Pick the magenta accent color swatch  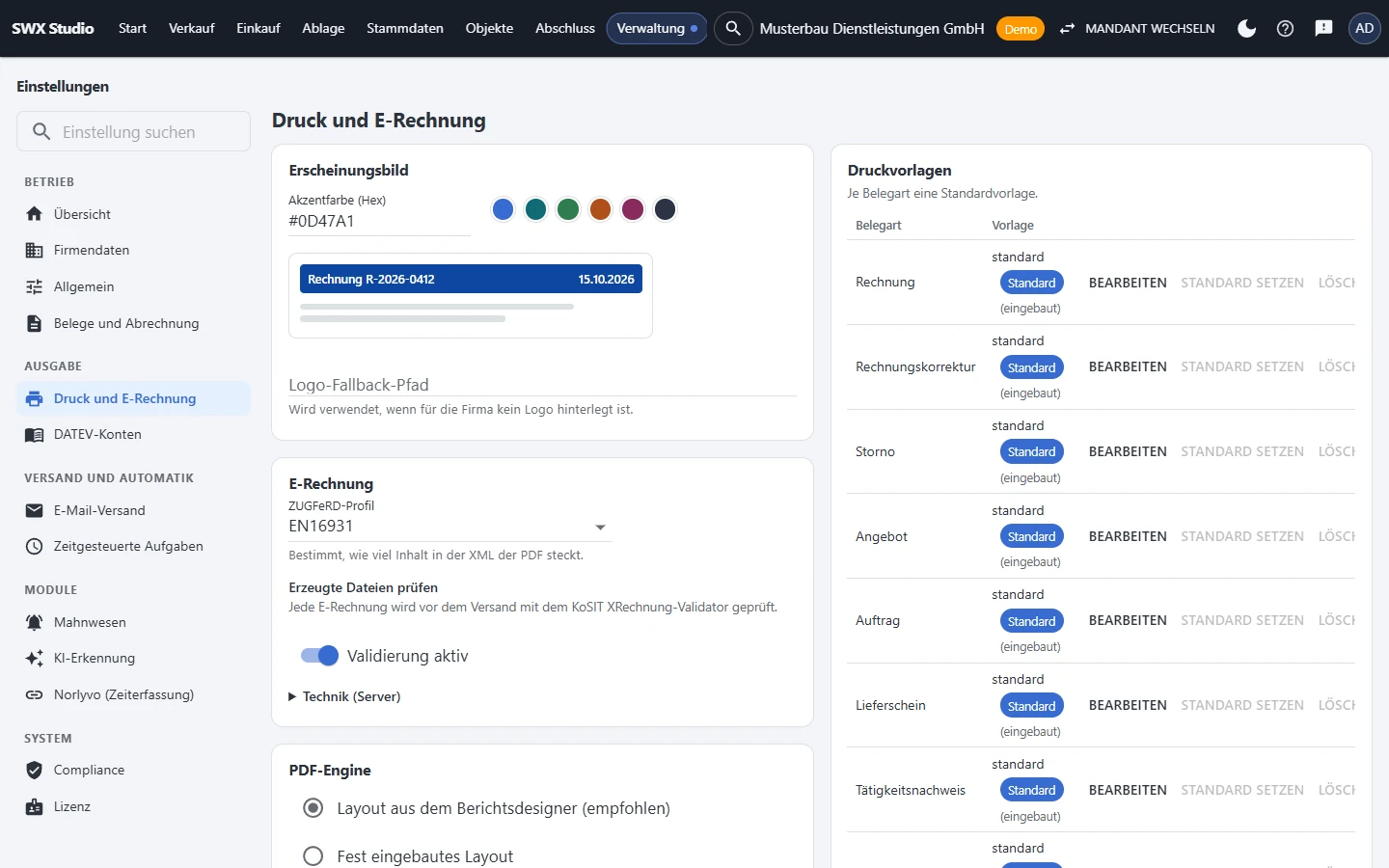(x=633, y=209)
